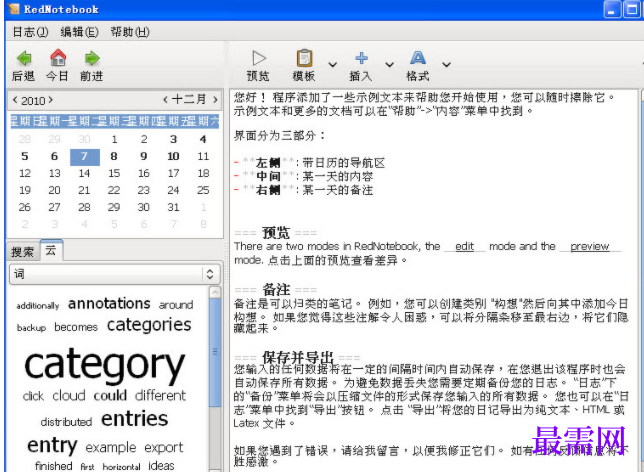
Task: Go to previous year before 2010
Action: [15, 99]
